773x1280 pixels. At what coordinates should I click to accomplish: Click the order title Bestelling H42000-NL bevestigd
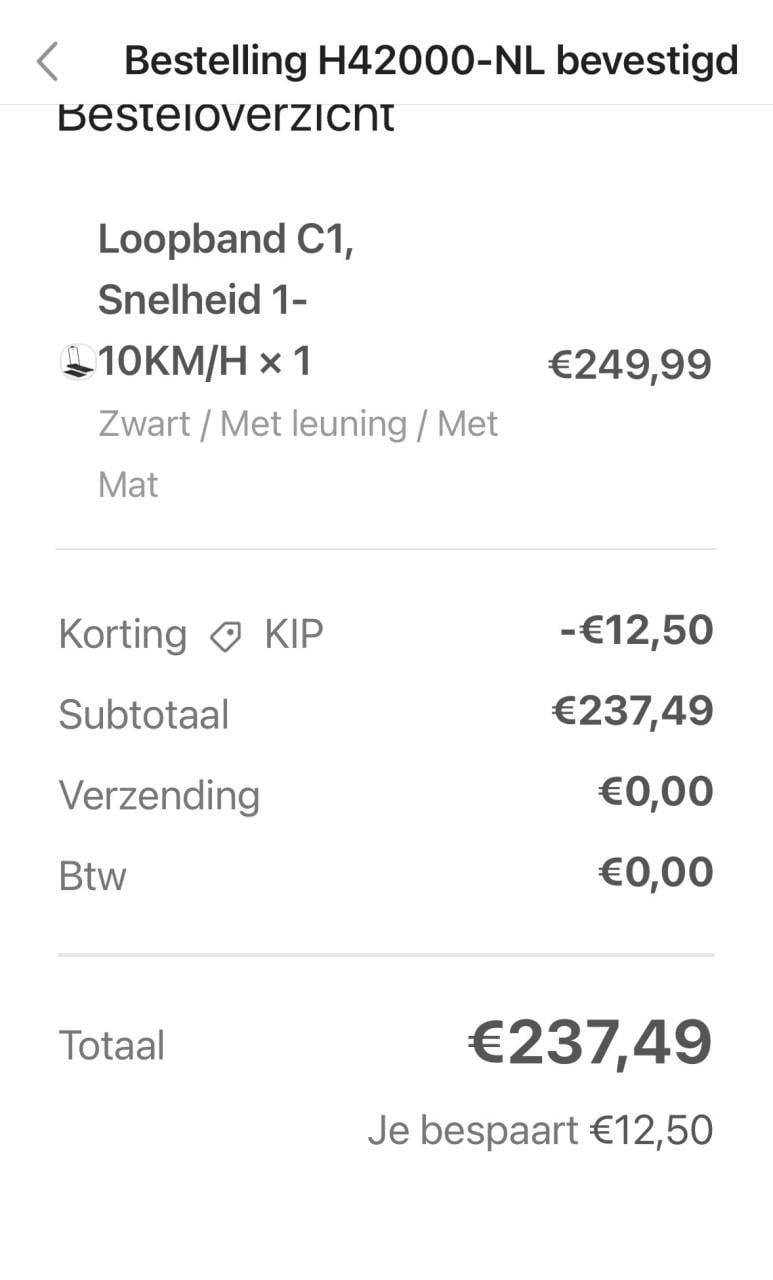pos(430,60)
